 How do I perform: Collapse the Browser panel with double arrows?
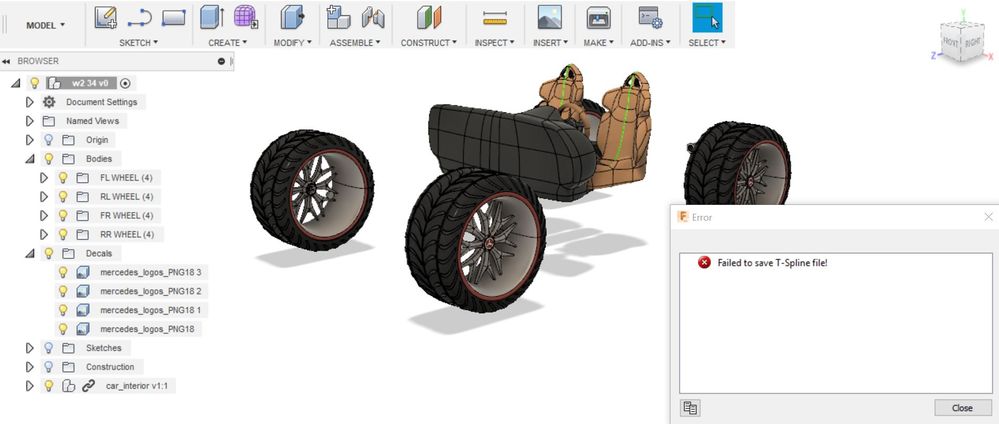(6, 61)
